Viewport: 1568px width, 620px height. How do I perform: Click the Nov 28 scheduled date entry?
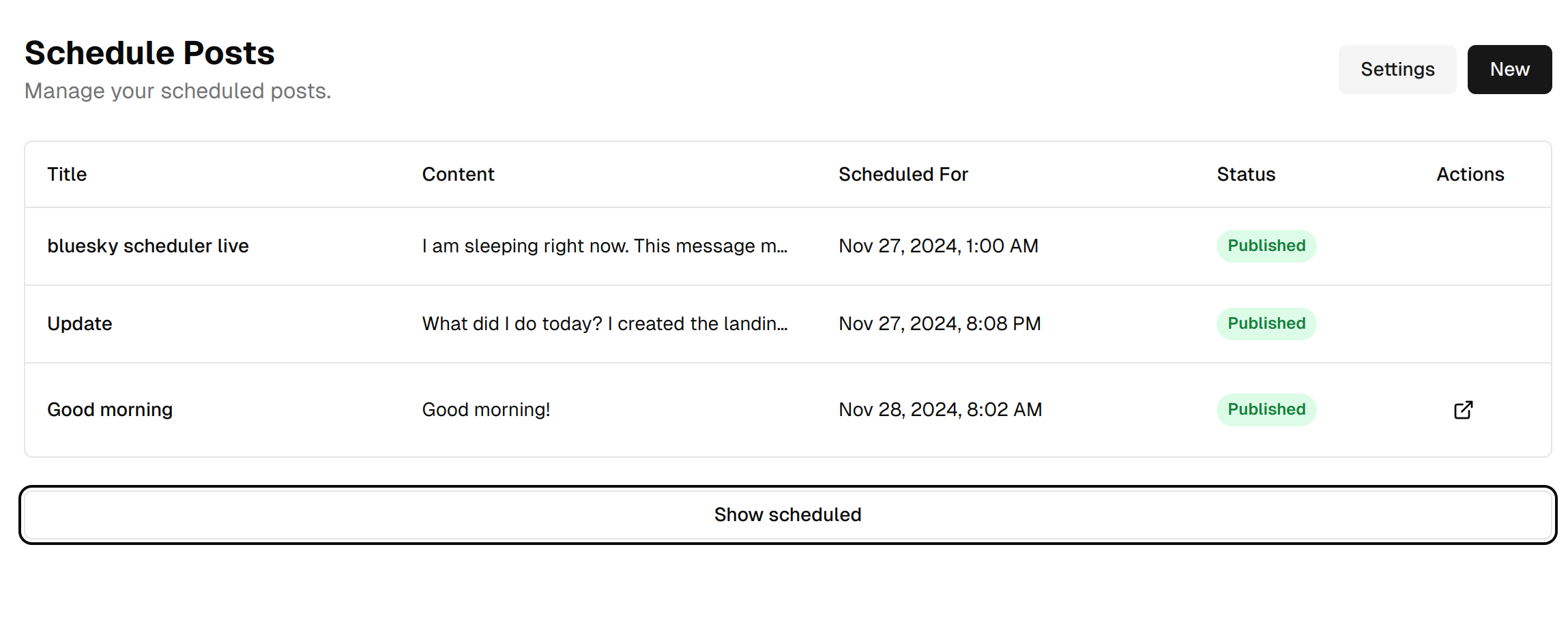click(940, 409)
